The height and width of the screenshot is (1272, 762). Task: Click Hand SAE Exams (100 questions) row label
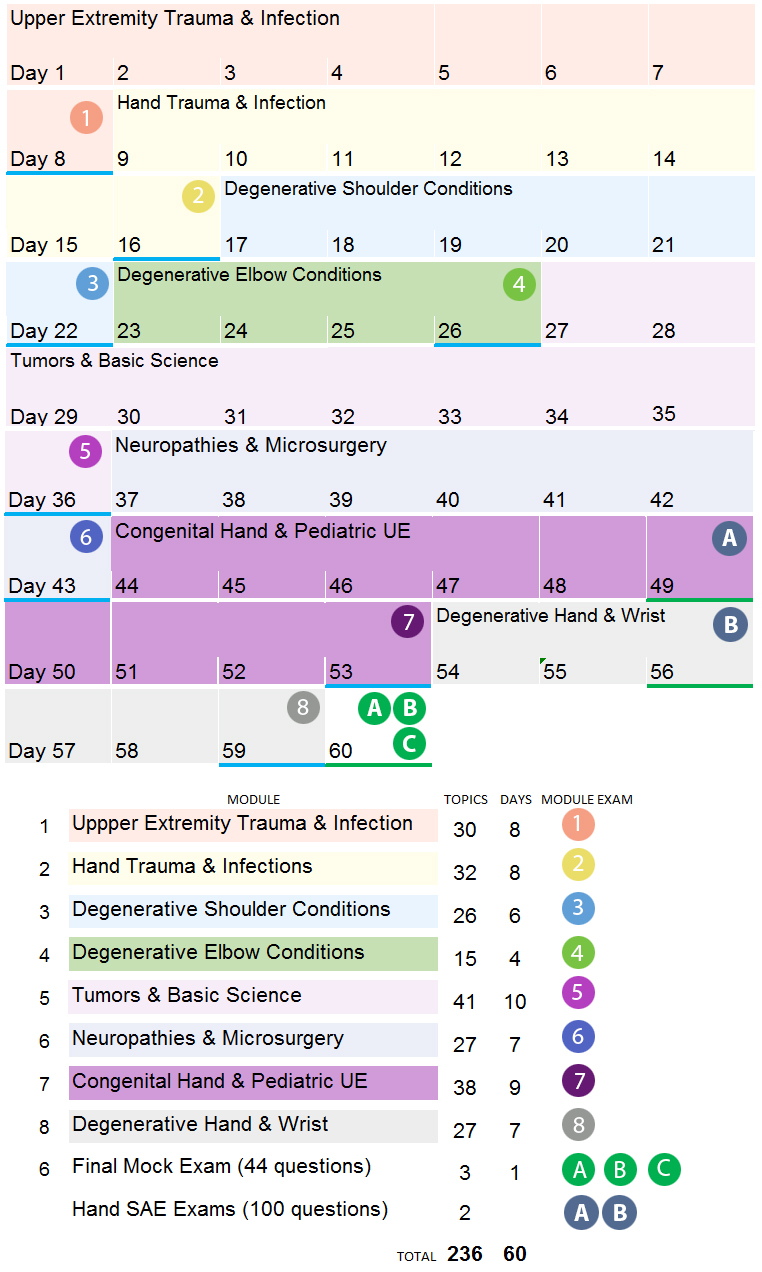coord(230,1209)
